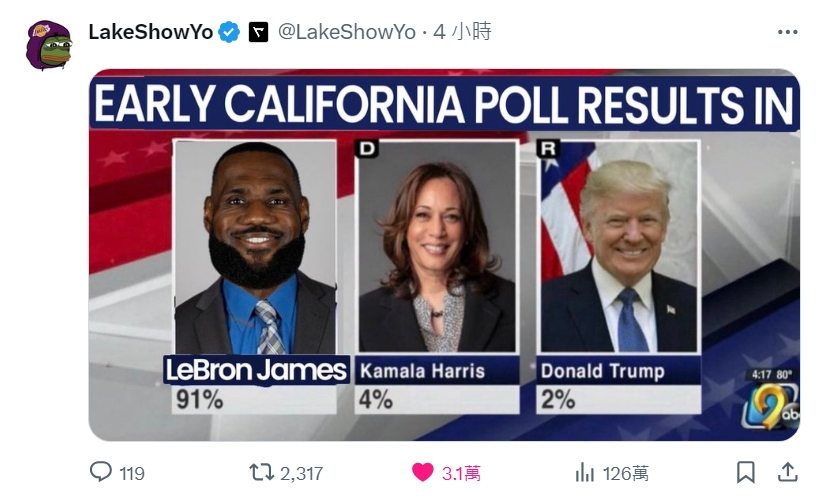
Task: Open the LakeShowYo profile avatar
Action: (x=48, y=45)
